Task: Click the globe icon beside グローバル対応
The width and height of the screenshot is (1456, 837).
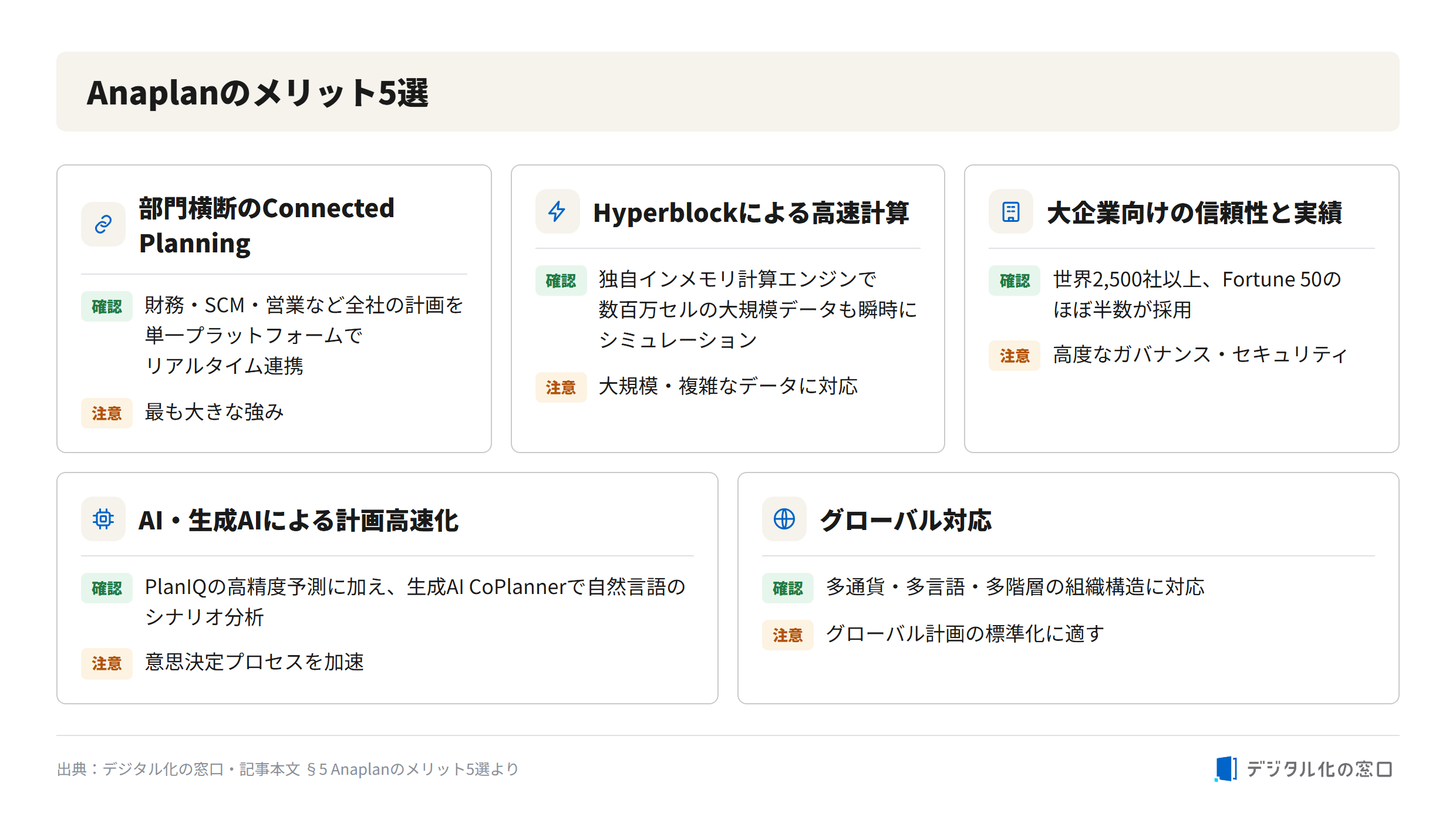Action: coord(784,519)
